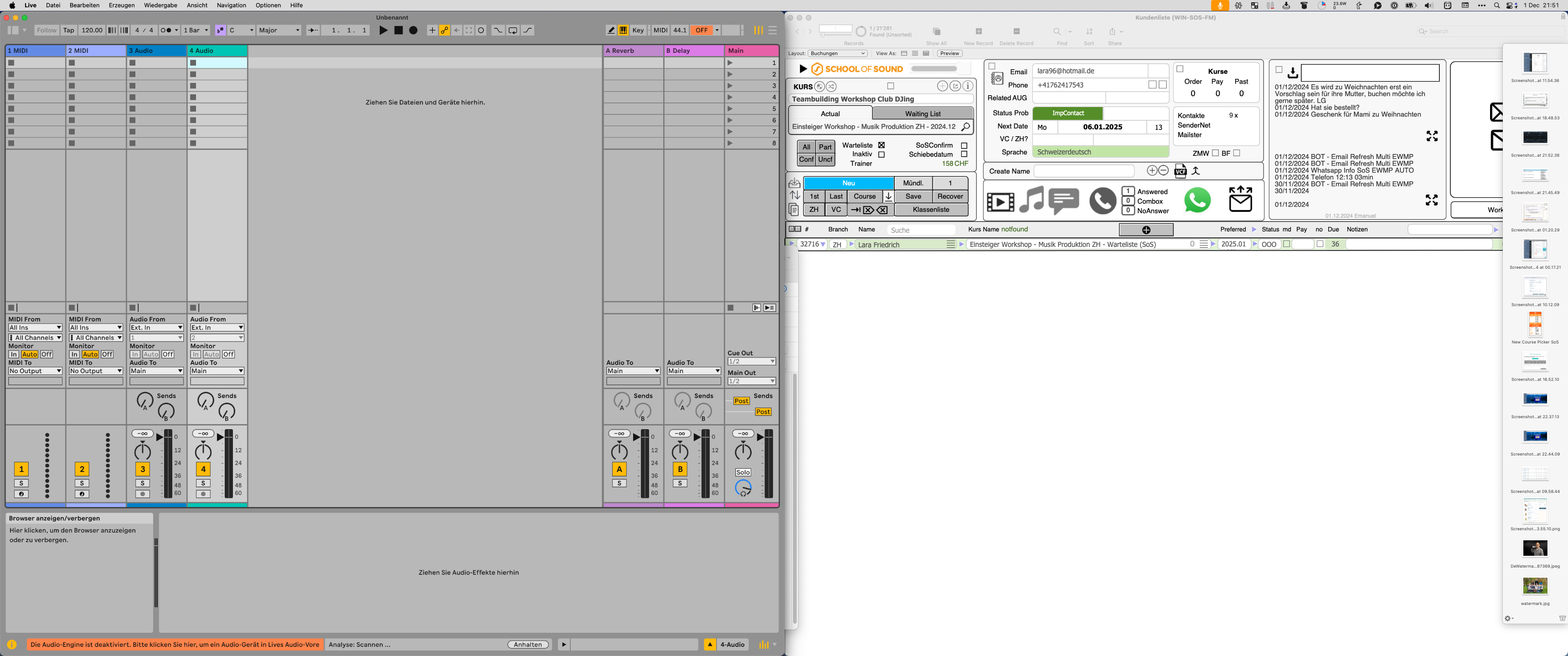
Task: Open the Bearbeiten menu
Action: point(85,5)
